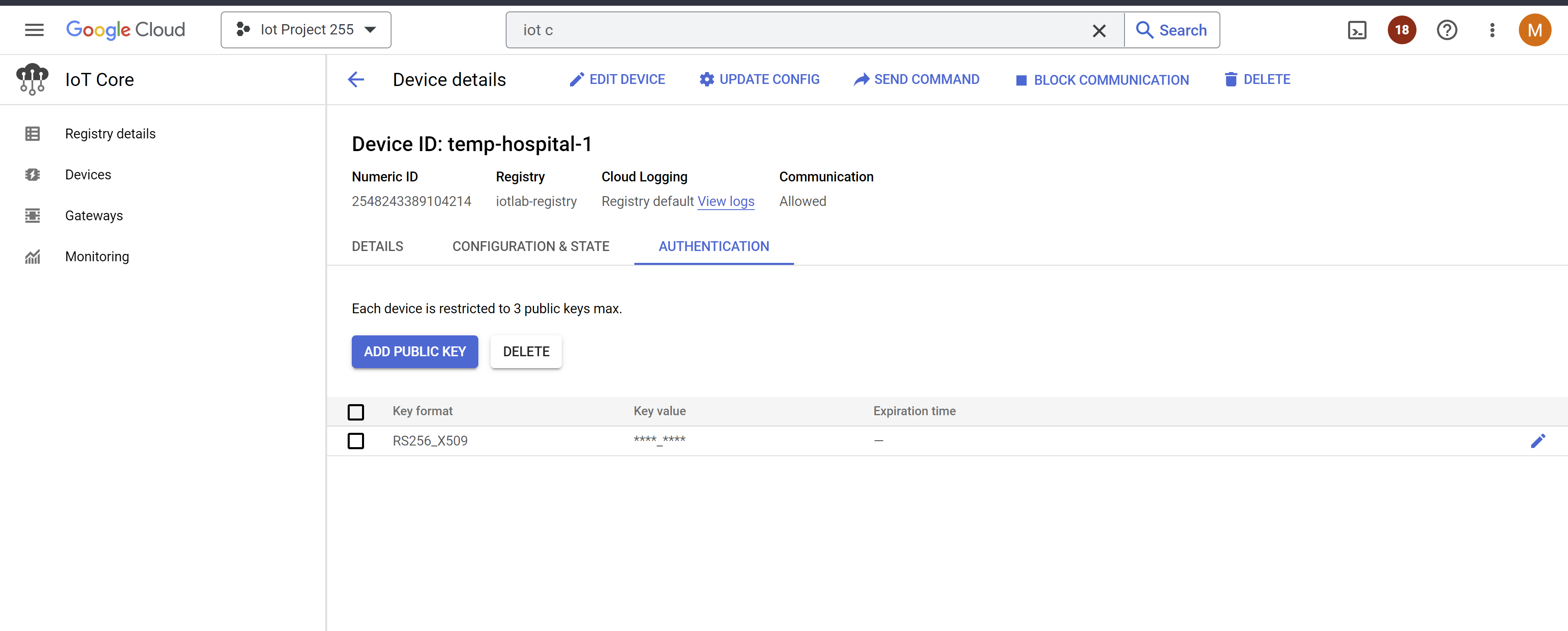
Task: Activate Cloud Shell terminal icon
Action: [x=1357, y=30]
